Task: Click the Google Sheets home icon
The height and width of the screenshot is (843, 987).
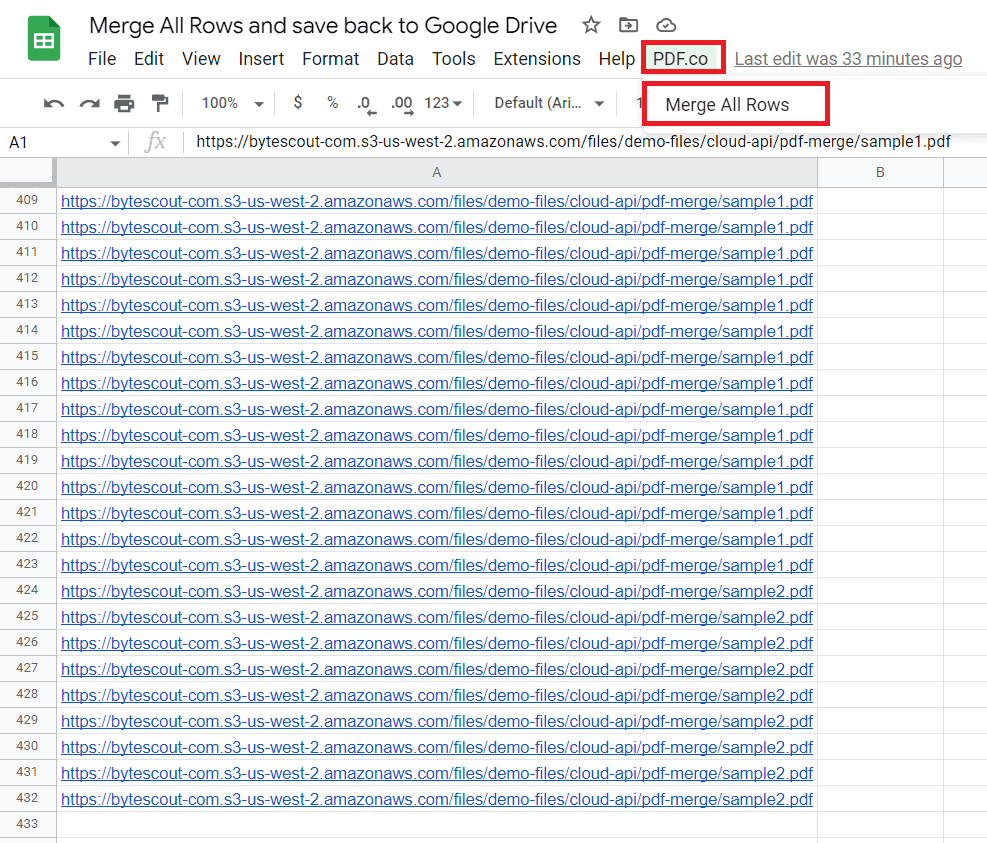Action: [x=43, y=41]
